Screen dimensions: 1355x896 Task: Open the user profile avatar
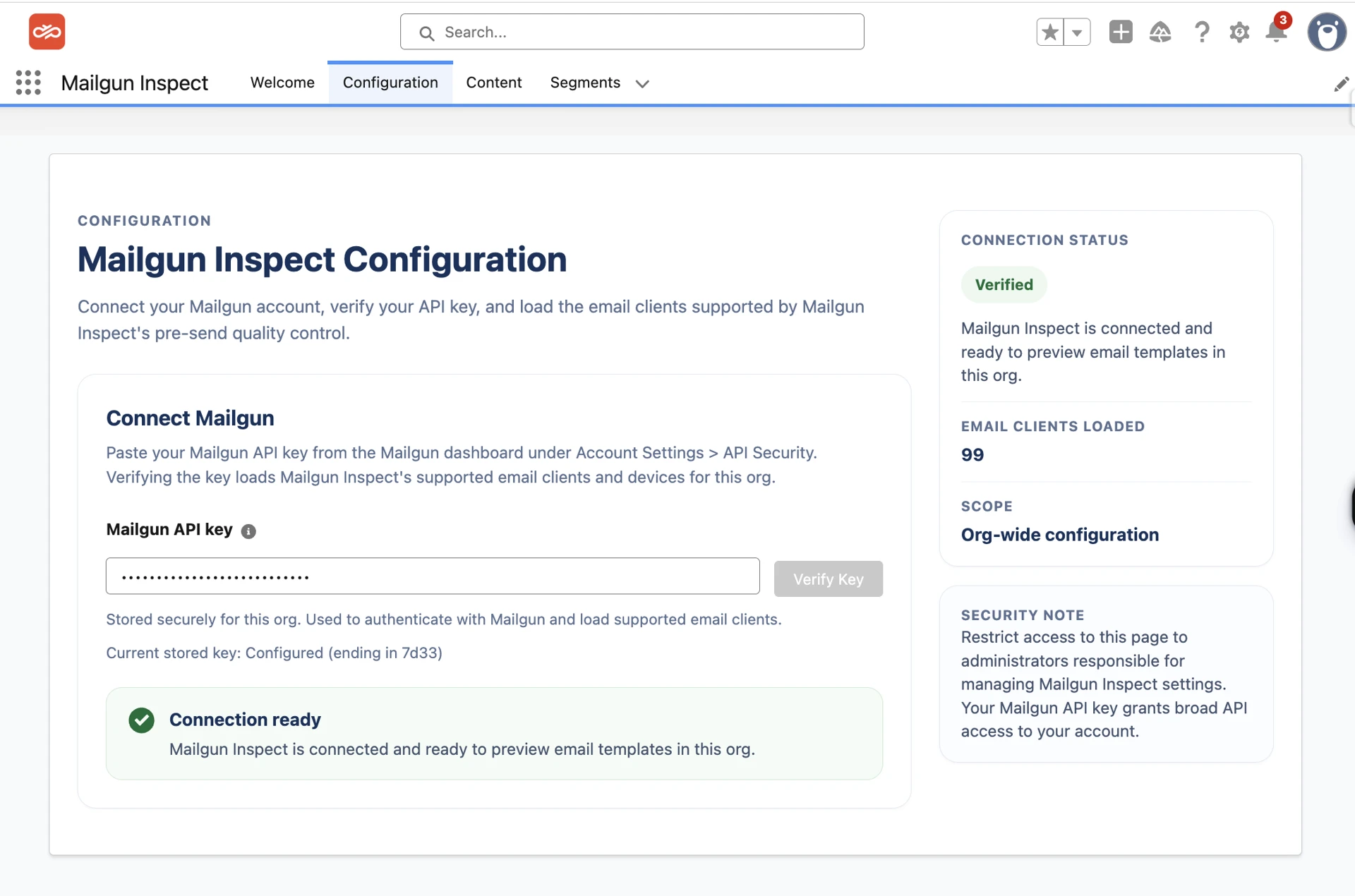[1327, 32]
